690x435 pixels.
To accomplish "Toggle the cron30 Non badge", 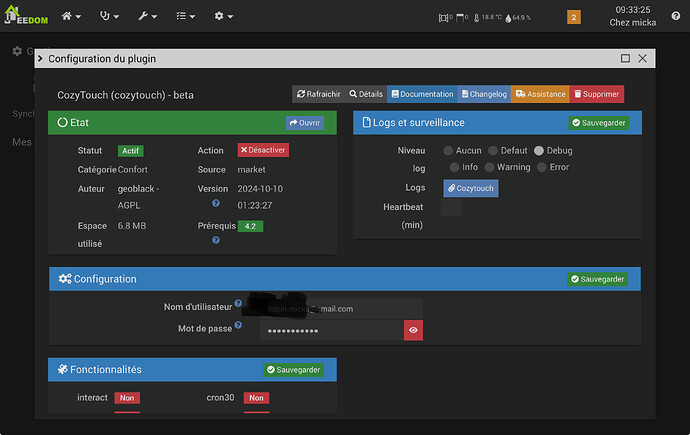I will click(256, 398).
